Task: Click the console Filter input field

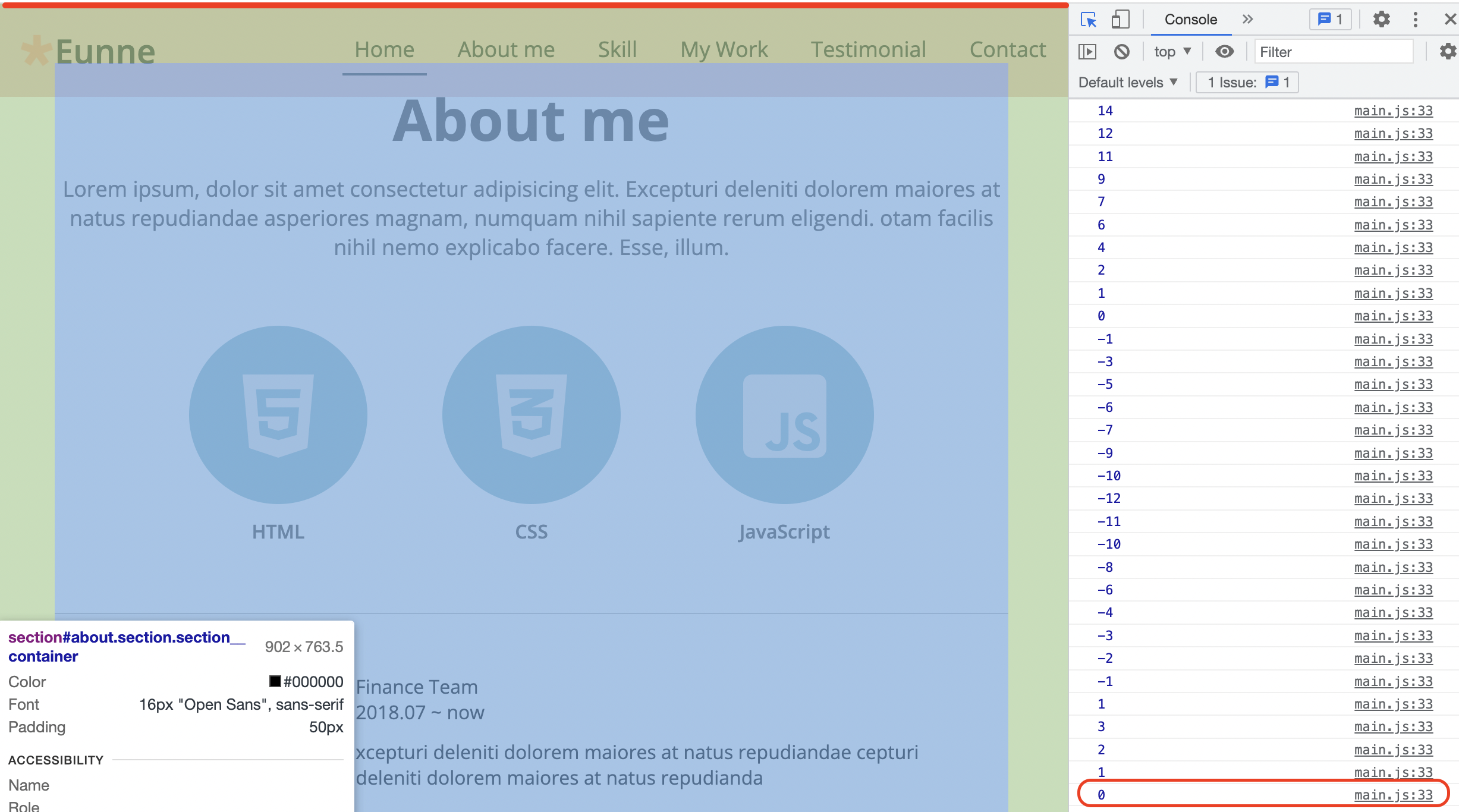Action: [x=1333, y=52]
